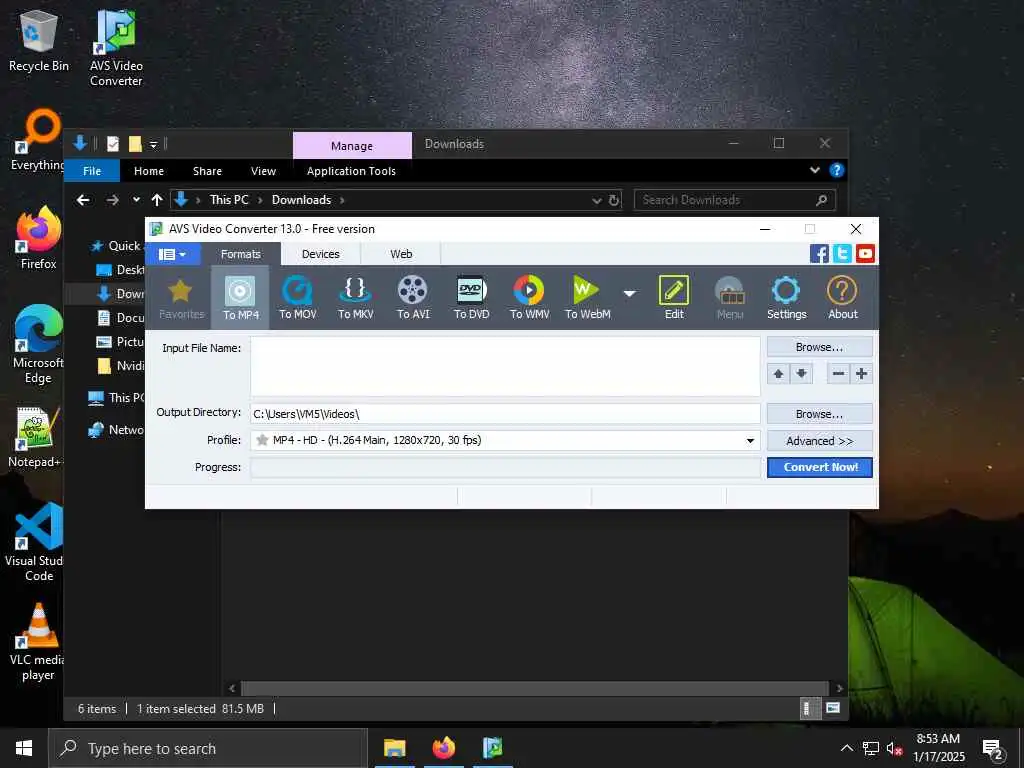Open the About question mark icon
This screenshot has width=1024, height=768.
pyautogui.click(x=842, y=298)
